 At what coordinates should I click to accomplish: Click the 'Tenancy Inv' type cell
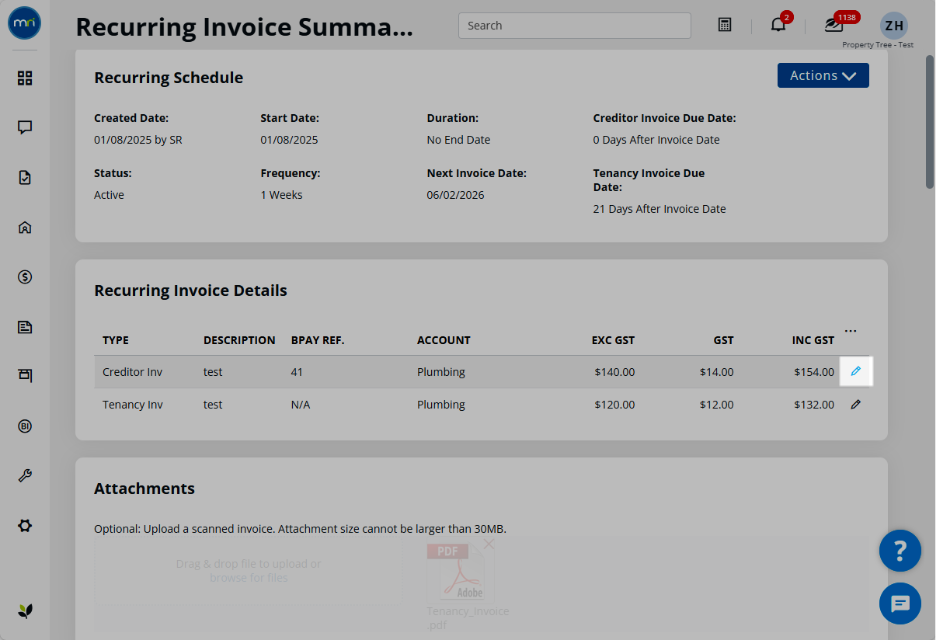(x=133, y=405)
